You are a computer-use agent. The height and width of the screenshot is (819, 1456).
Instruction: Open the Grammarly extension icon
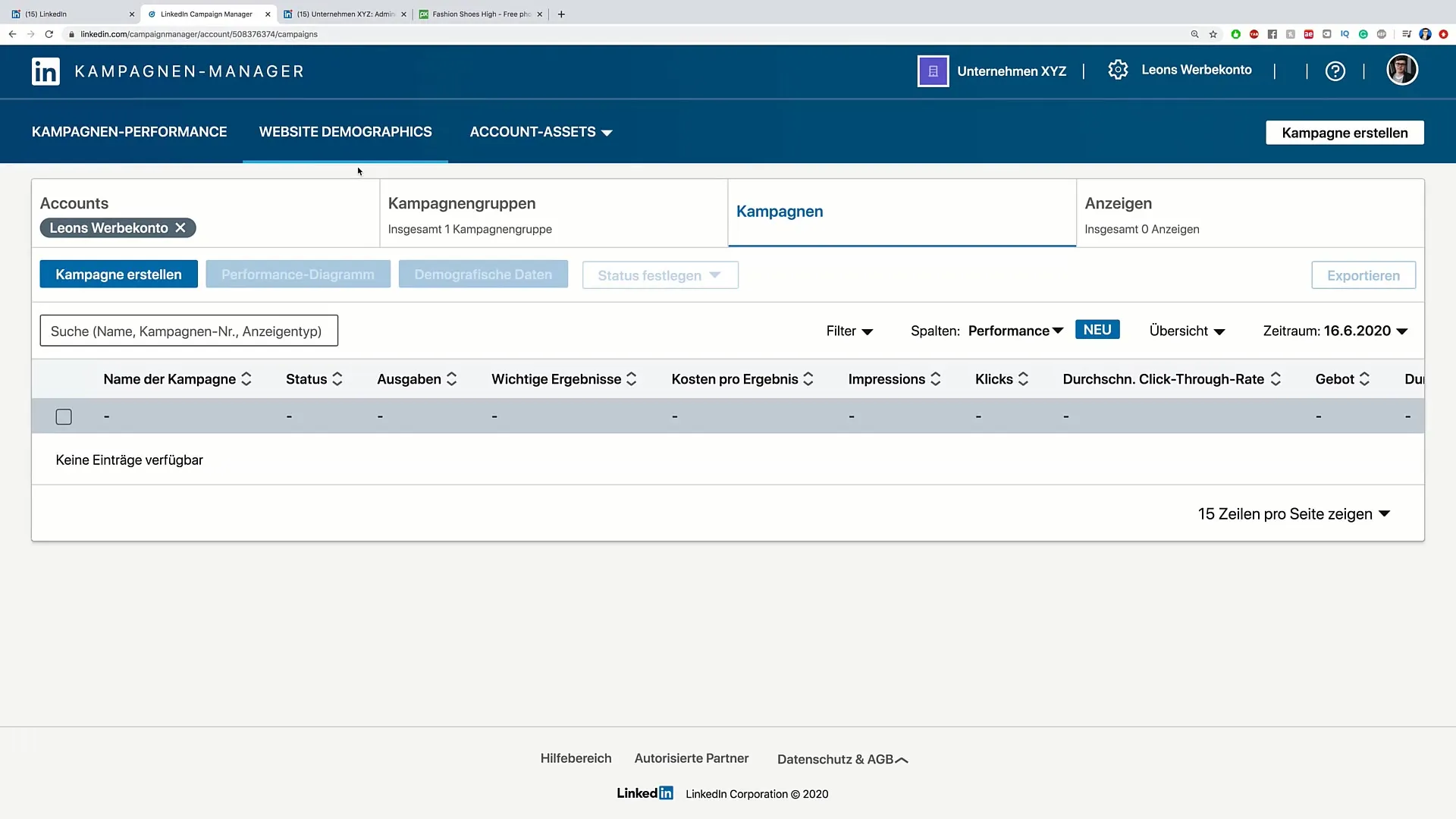tap(1363, 34)
